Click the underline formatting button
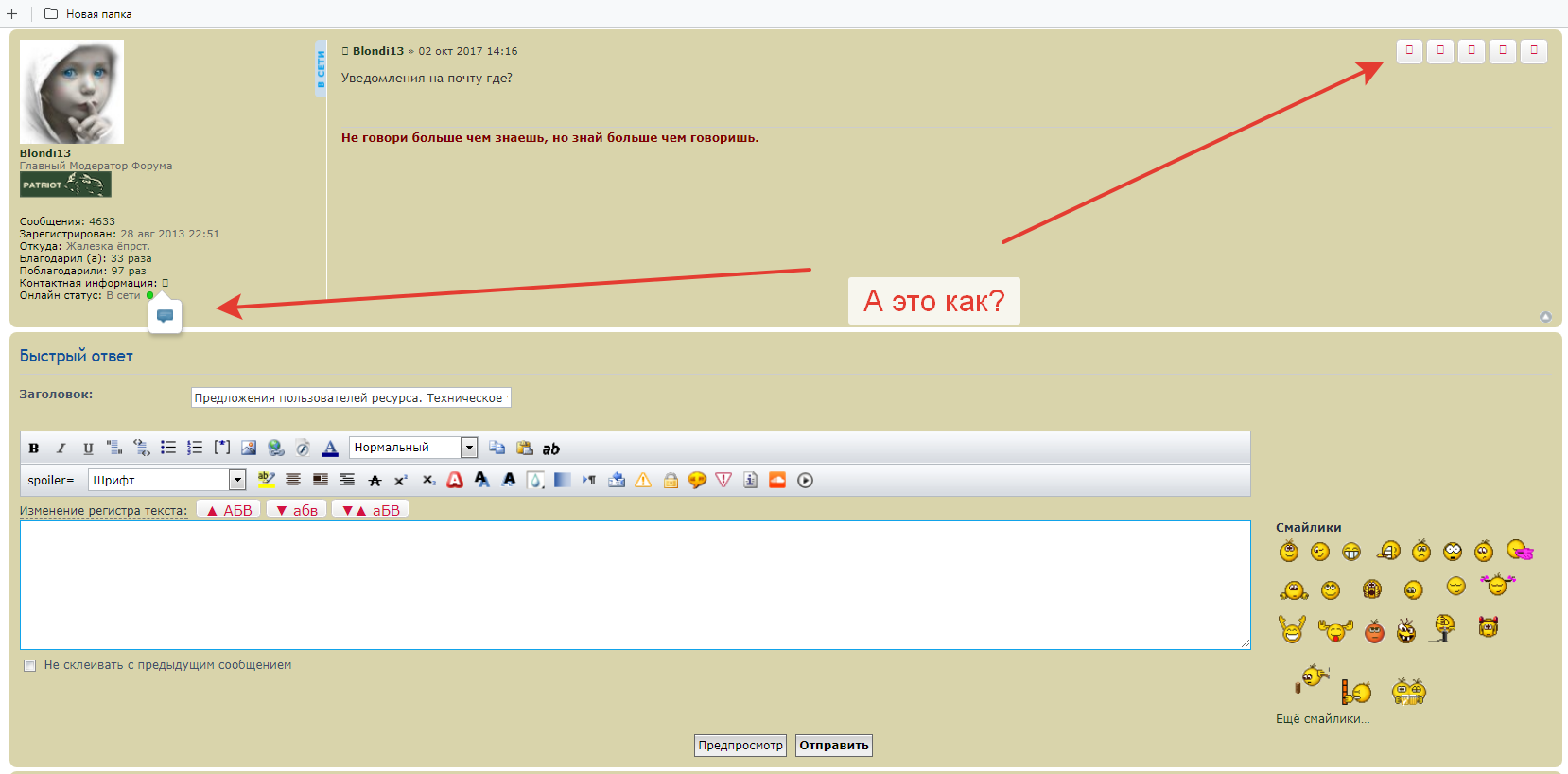Image resolution: width=1568 pixels, height=774 pixels. pos(88,449)
